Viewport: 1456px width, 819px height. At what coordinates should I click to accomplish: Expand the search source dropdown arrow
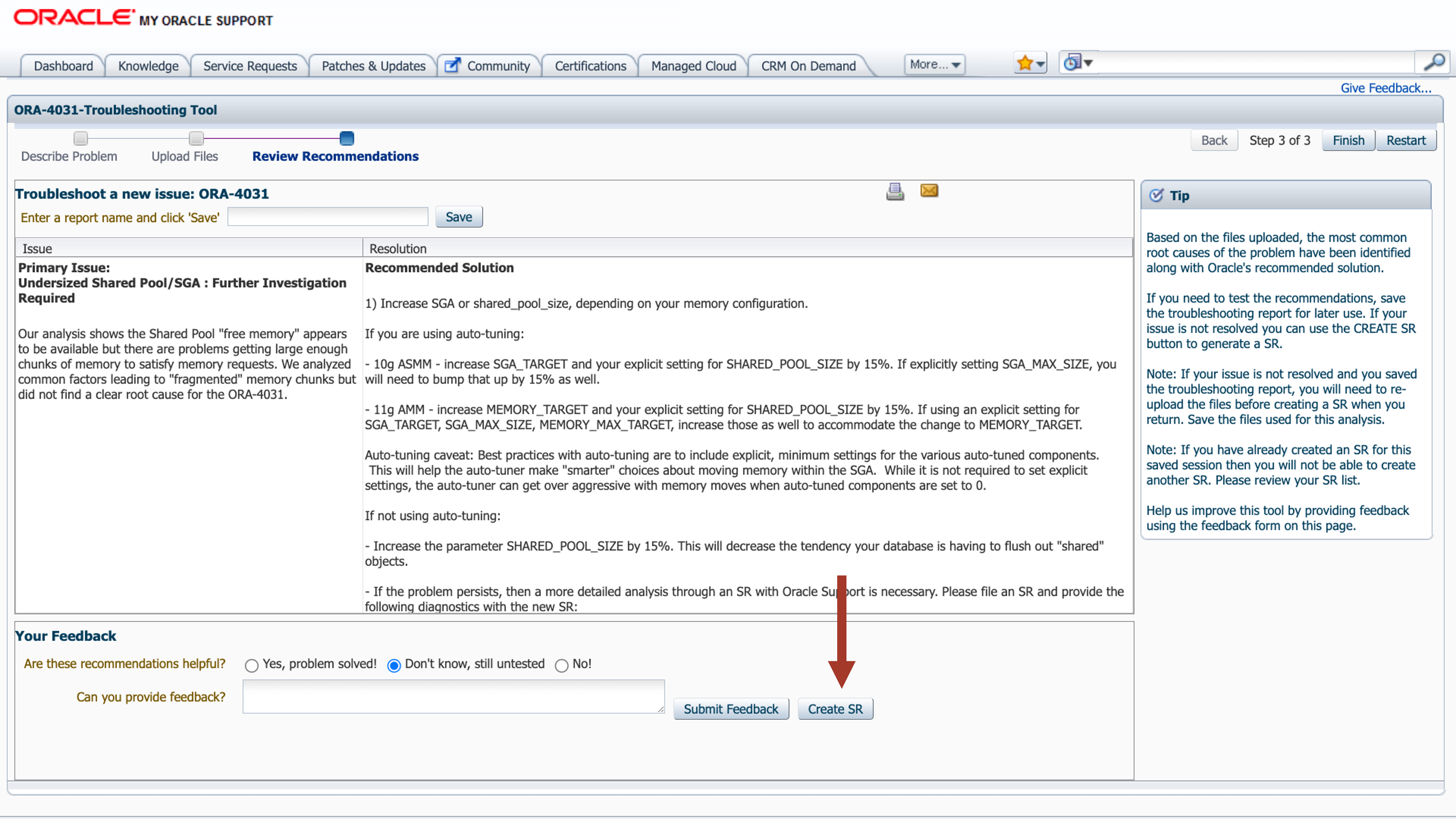[x=1088, y=63]
